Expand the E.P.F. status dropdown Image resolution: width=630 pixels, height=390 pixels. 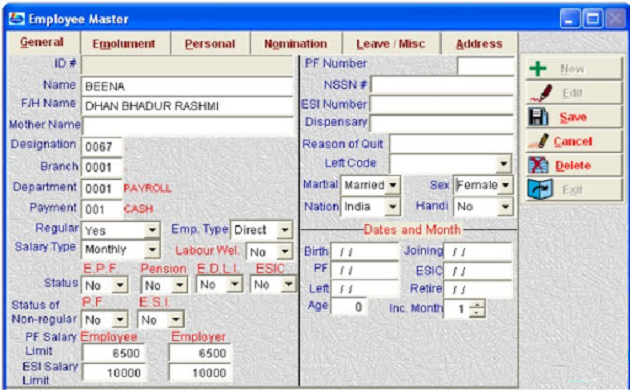coord(120,285)
